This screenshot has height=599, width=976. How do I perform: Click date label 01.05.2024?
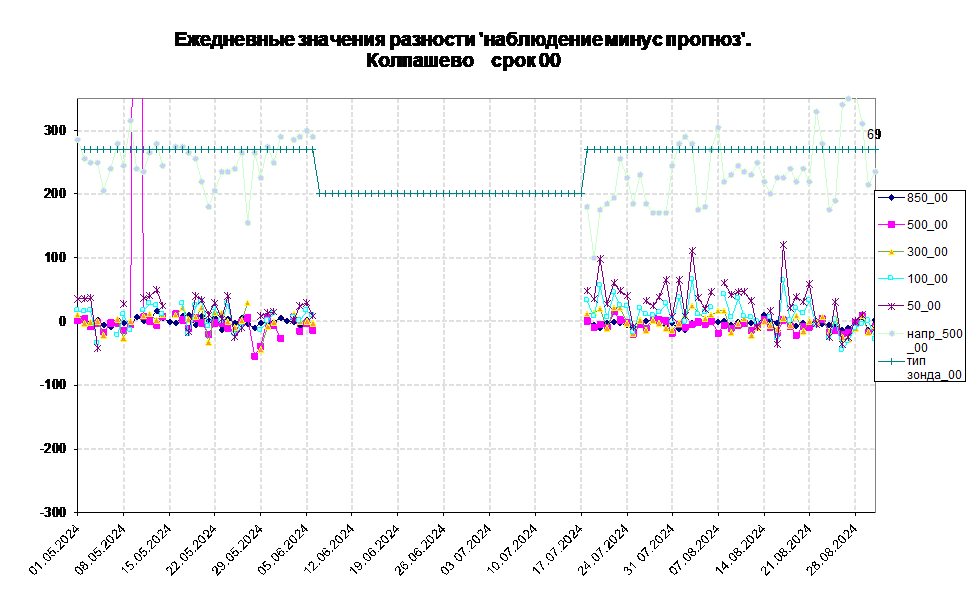click(55, 550)
